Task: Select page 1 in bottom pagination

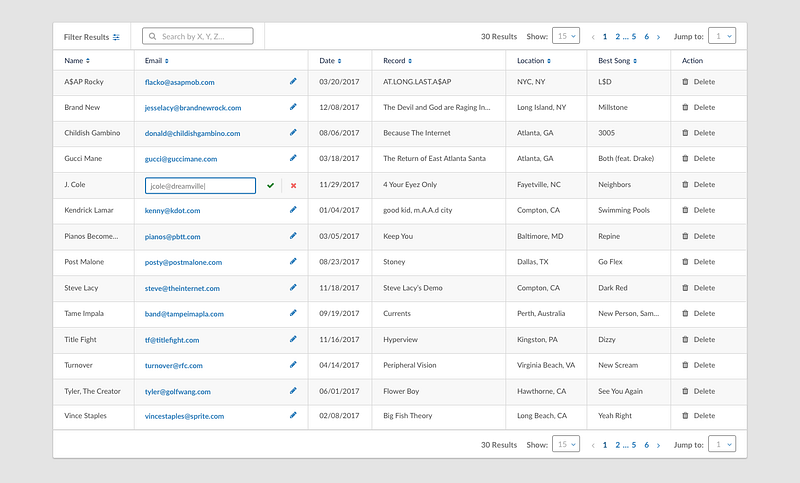Action: point(605,445)
